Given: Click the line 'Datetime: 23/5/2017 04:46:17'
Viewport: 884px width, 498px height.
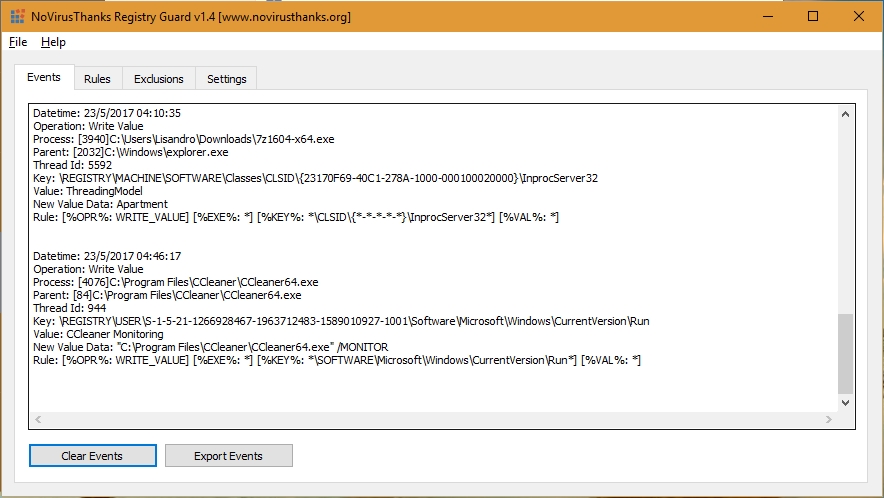Looking at the screenshot, I should coord(107,256).
